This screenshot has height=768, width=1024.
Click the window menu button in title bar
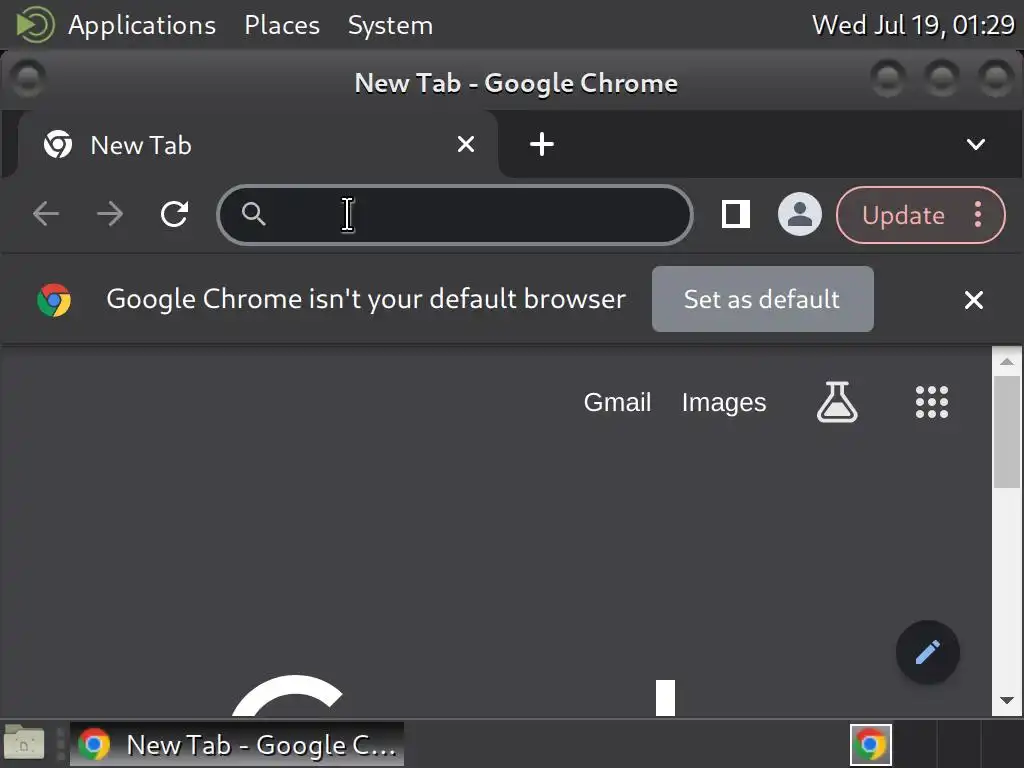click(27, 78)
